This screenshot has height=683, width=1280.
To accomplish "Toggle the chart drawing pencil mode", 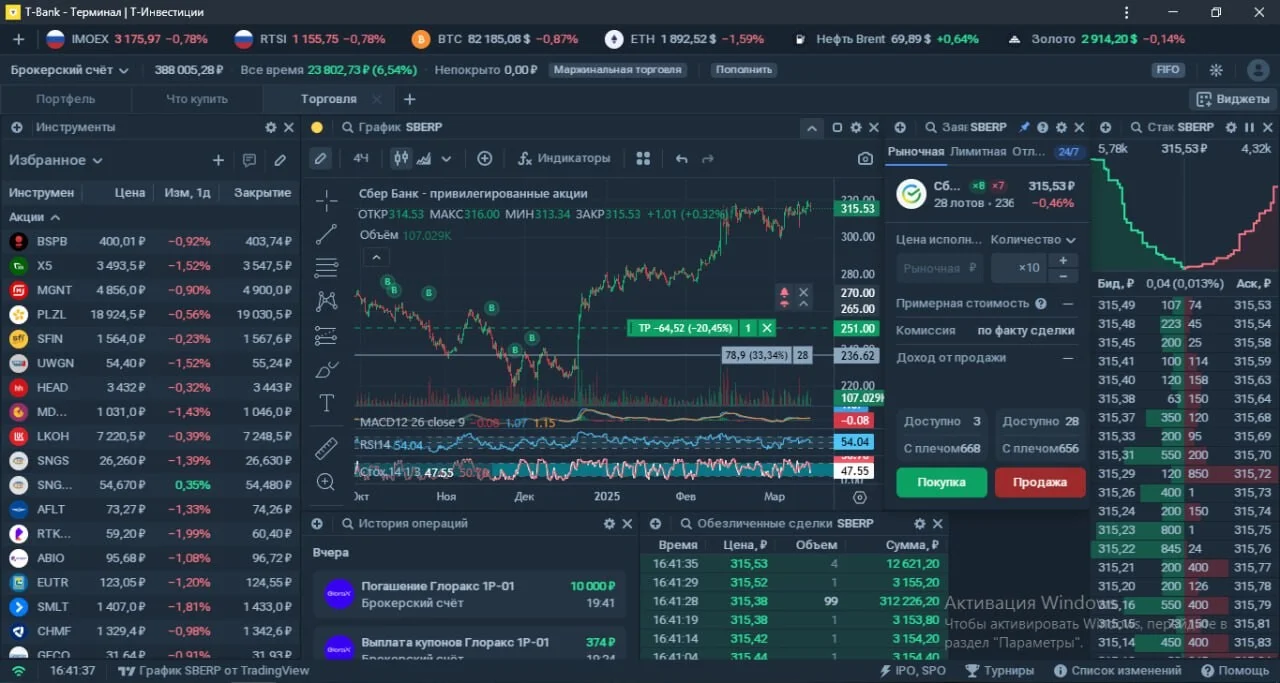I will (320, 158).
